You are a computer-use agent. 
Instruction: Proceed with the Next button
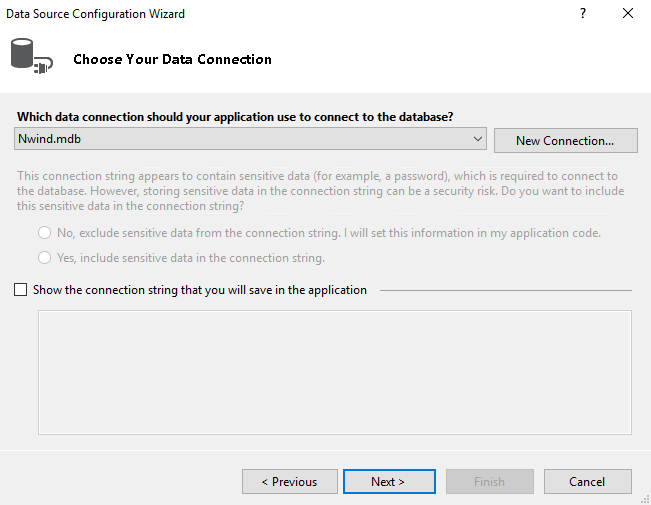[388, 482]
